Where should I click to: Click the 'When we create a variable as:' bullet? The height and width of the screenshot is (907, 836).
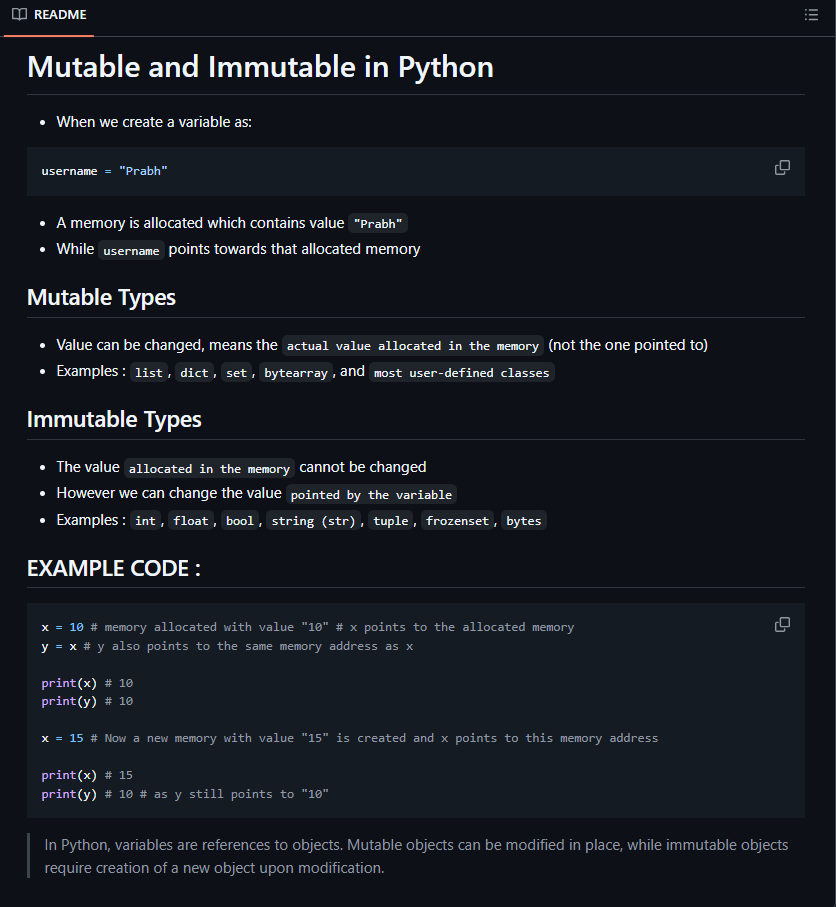[154, 122]
